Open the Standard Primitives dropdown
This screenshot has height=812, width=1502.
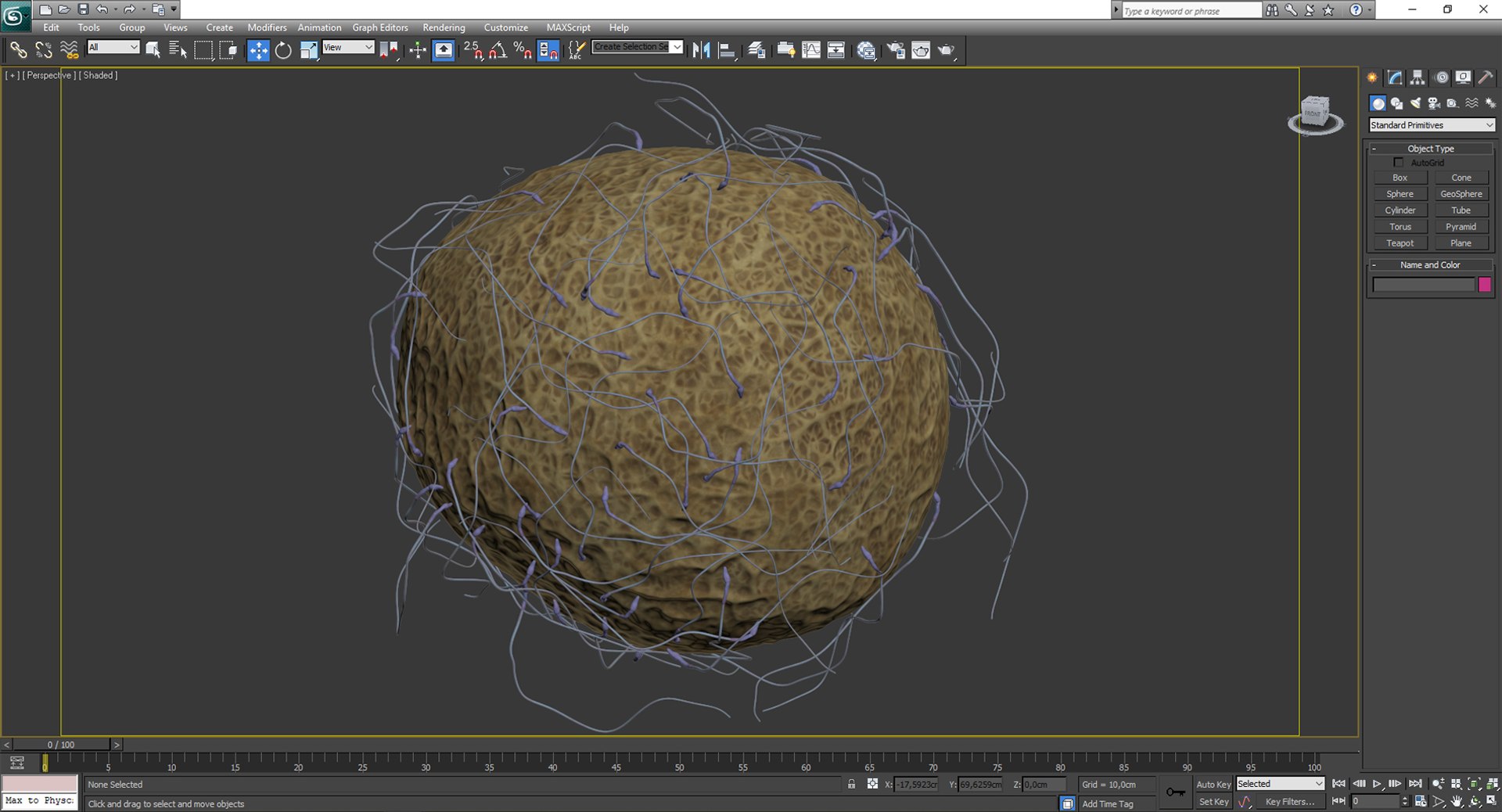click(x=1432, y=125)
